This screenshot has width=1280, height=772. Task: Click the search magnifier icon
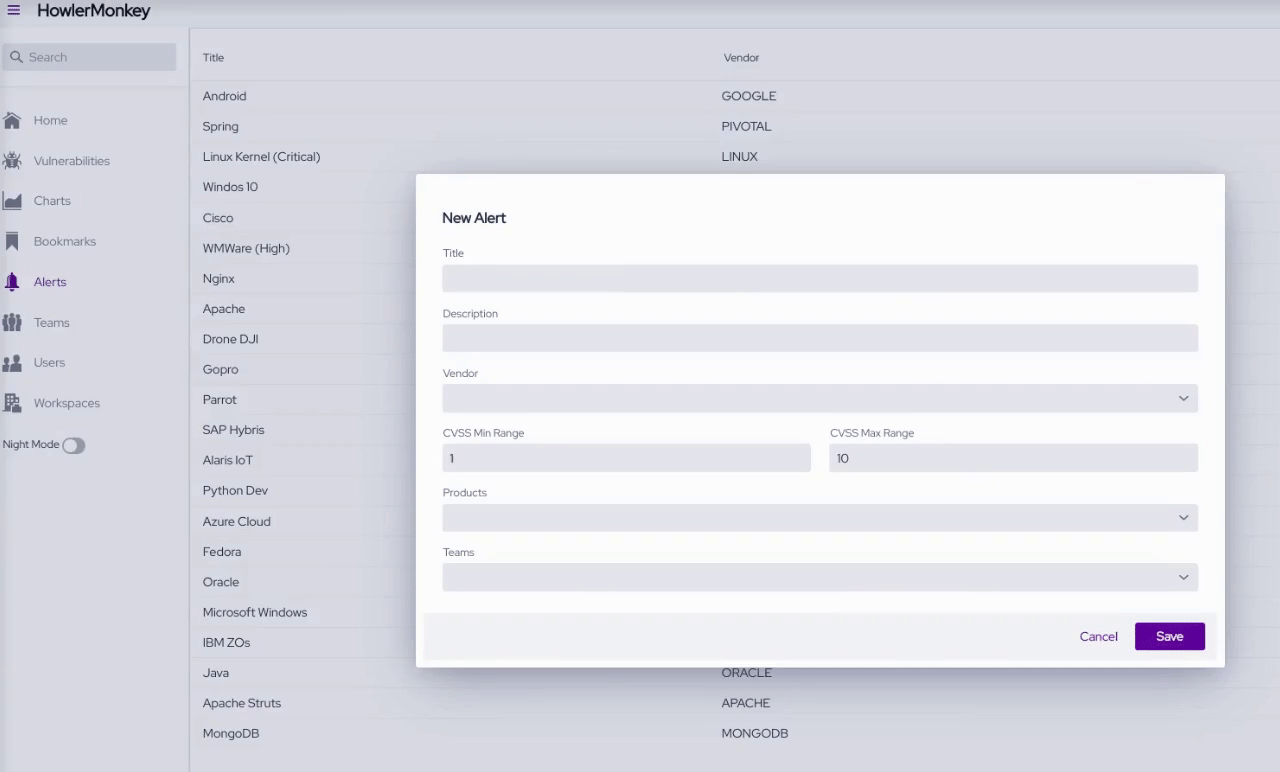click(x=16, y=57)
